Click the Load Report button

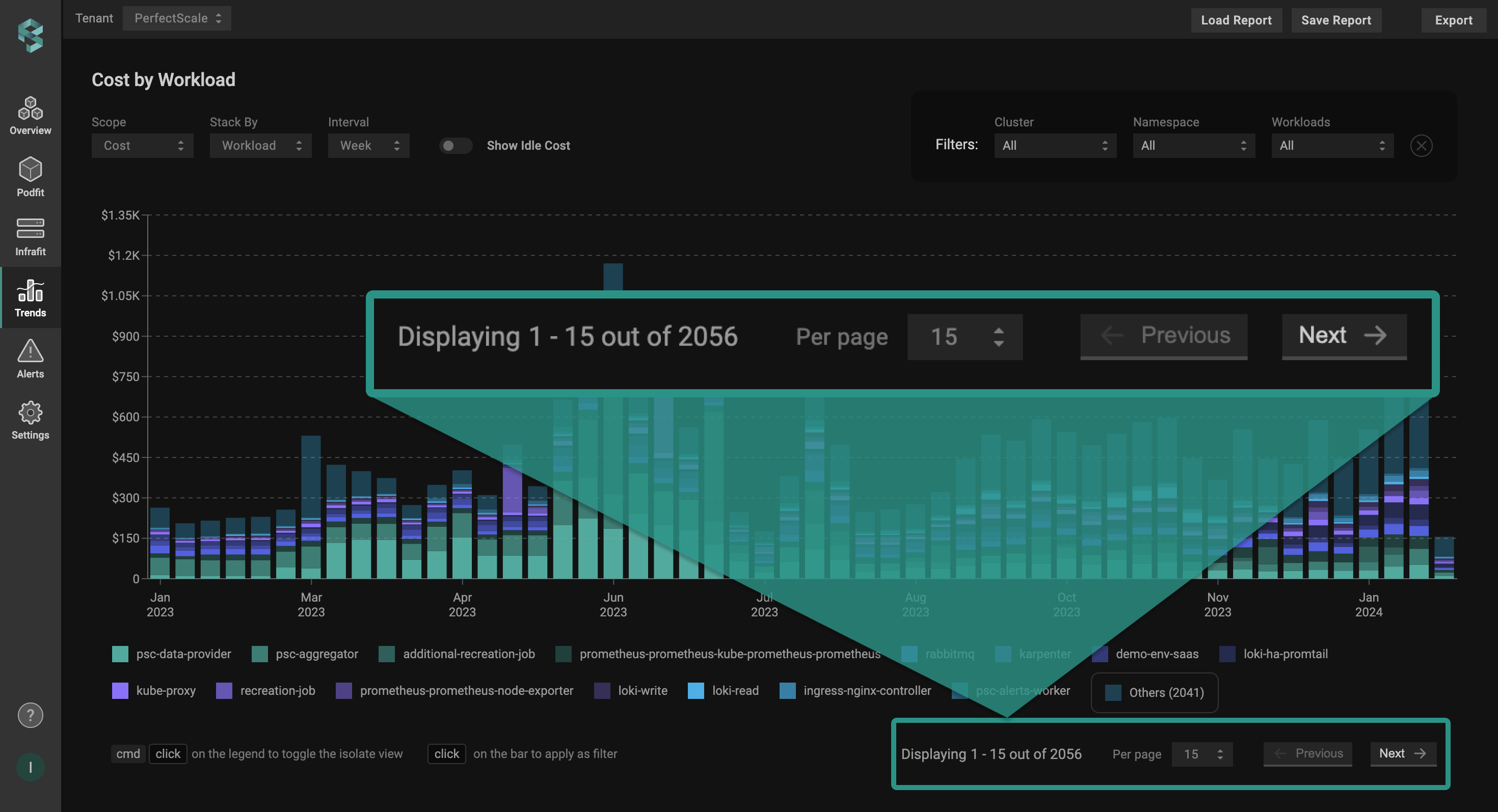[x=1236, y=20]
